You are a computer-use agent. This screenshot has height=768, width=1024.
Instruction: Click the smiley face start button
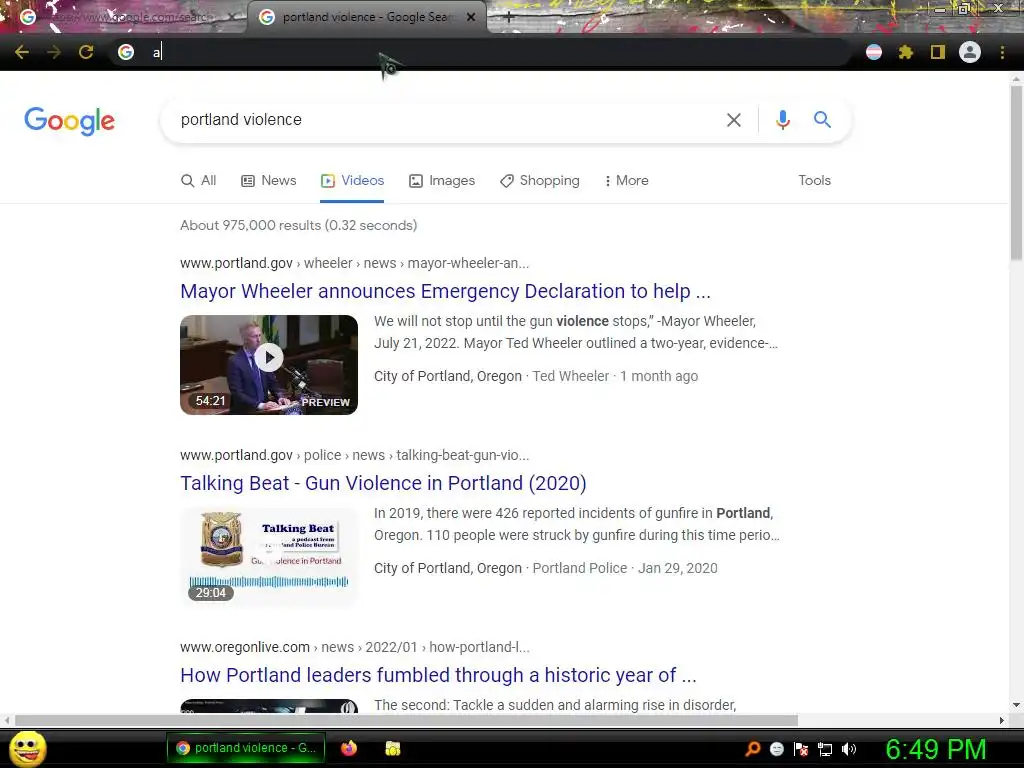[28, 748]
